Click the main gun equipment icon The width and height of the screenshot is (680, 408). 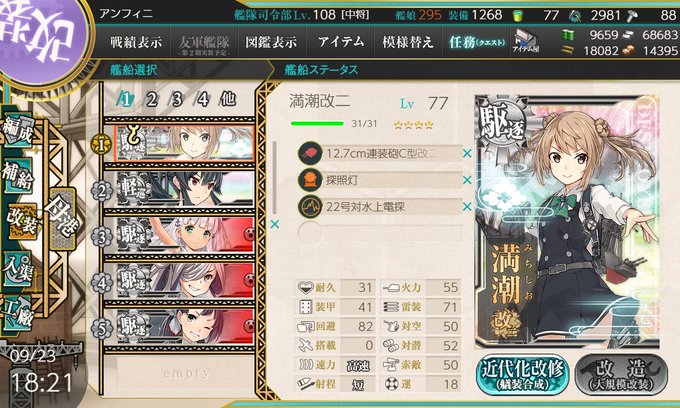coord(310,153)
